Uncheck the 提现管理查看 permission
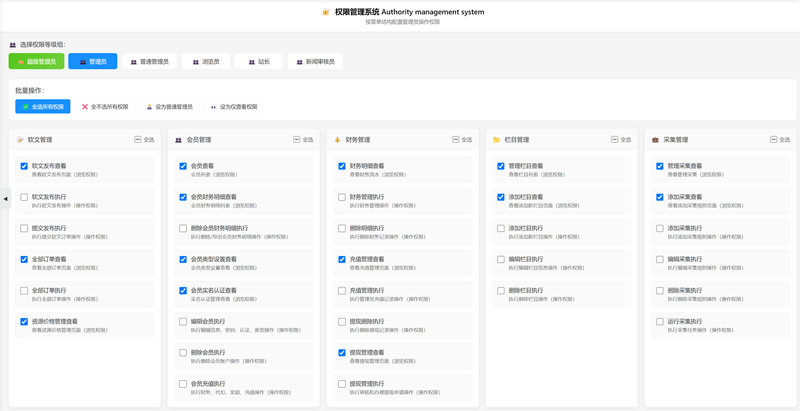The height and width of the screenshot is (411, 800). point(342,353)
